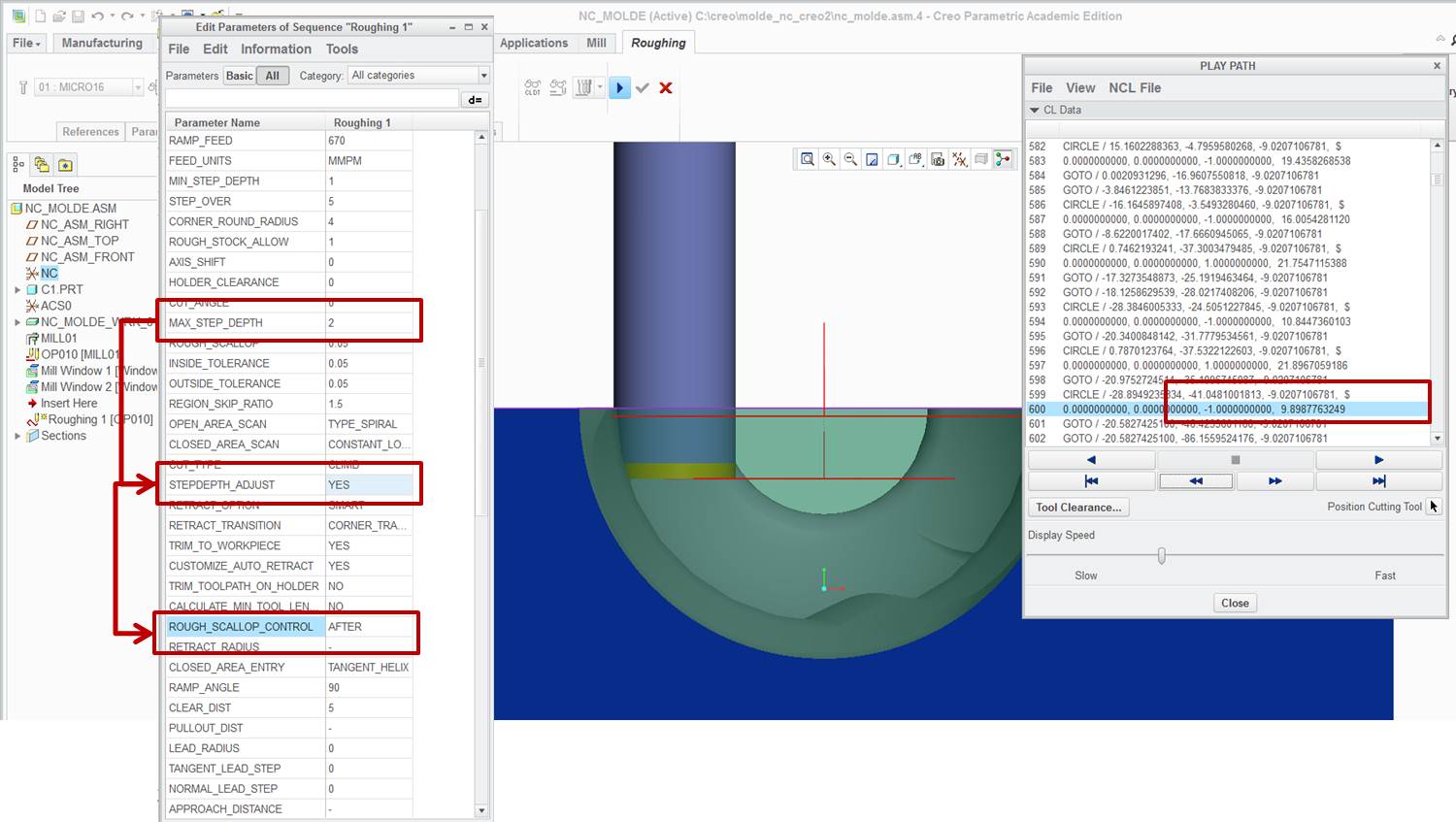Click the view manager camera icon

coord(938,159)
